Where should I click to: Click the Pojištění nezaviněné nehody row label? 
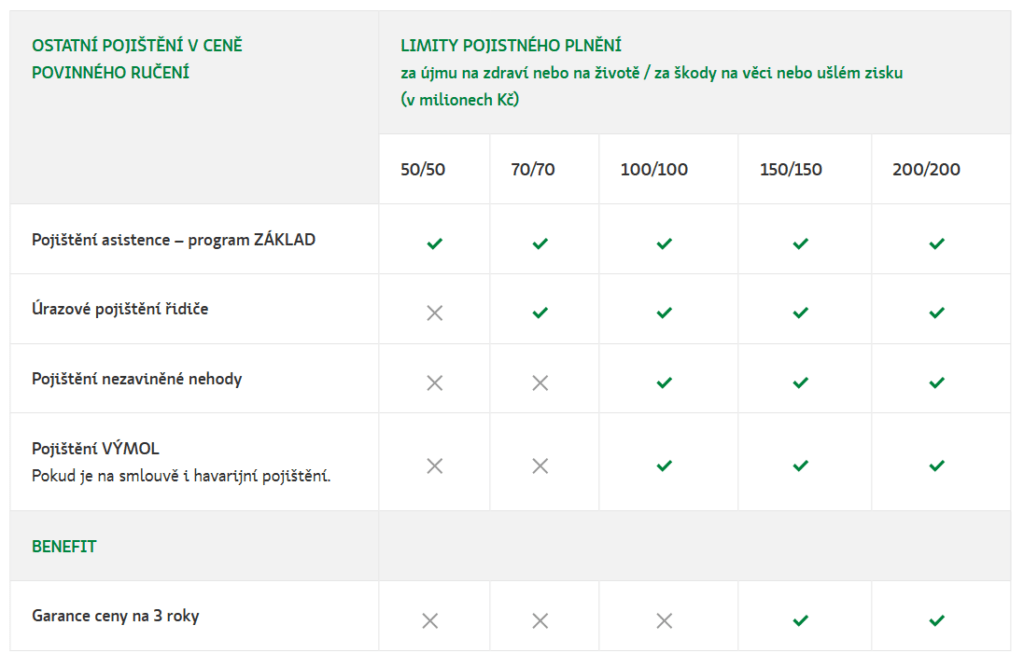tap(137, 379)
